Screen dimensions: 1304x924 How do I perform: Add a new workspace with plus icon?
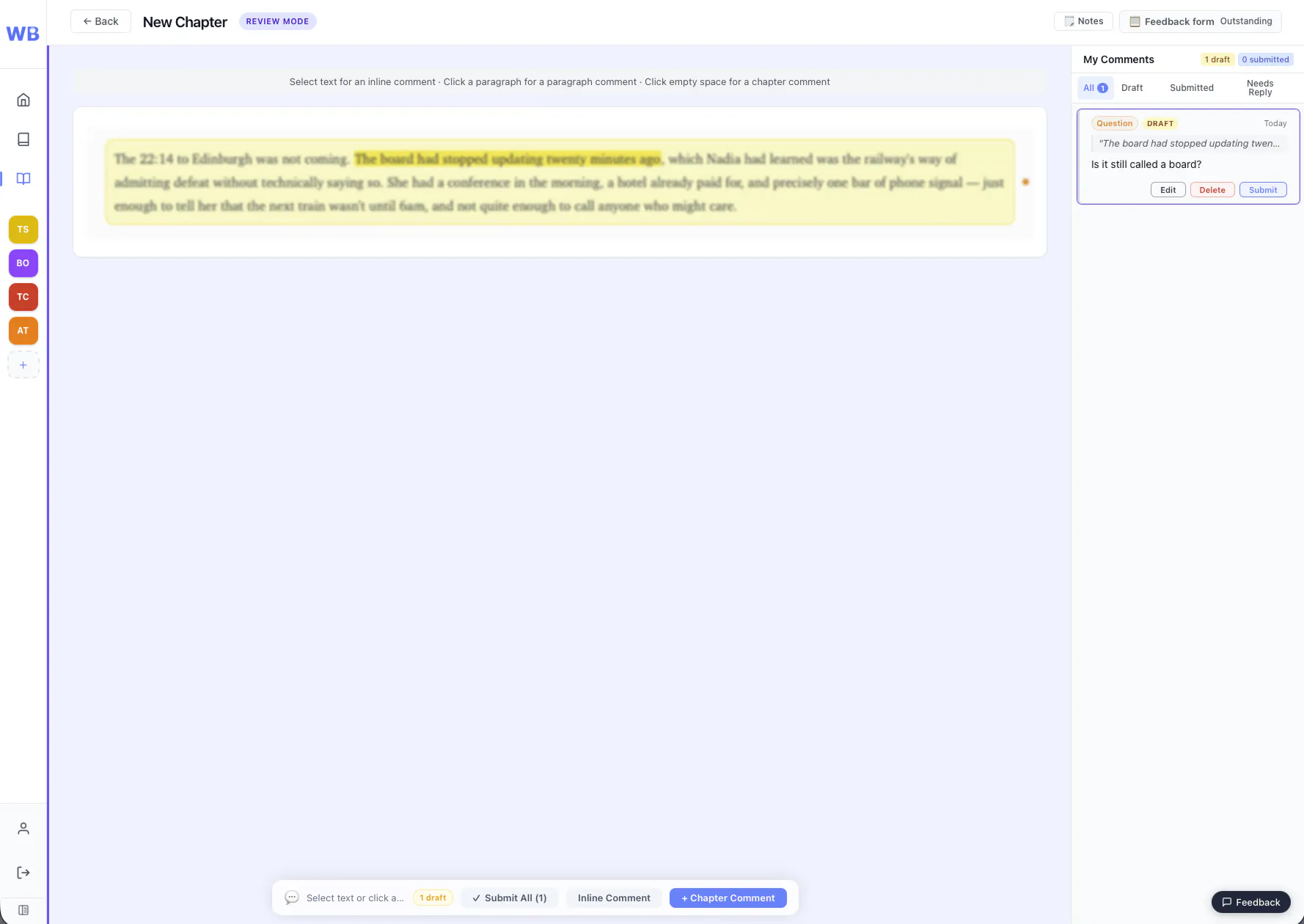pyautogui.click(x=23, y=365)
